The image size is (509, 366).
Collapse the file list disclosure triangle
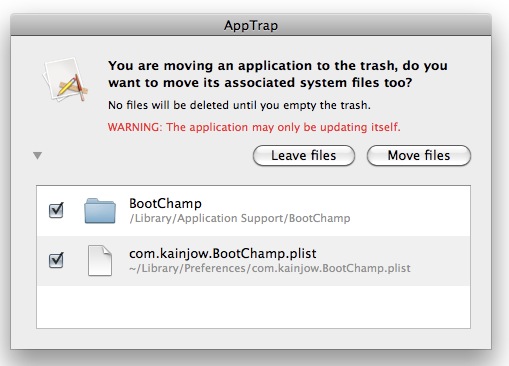pos(37,155)
